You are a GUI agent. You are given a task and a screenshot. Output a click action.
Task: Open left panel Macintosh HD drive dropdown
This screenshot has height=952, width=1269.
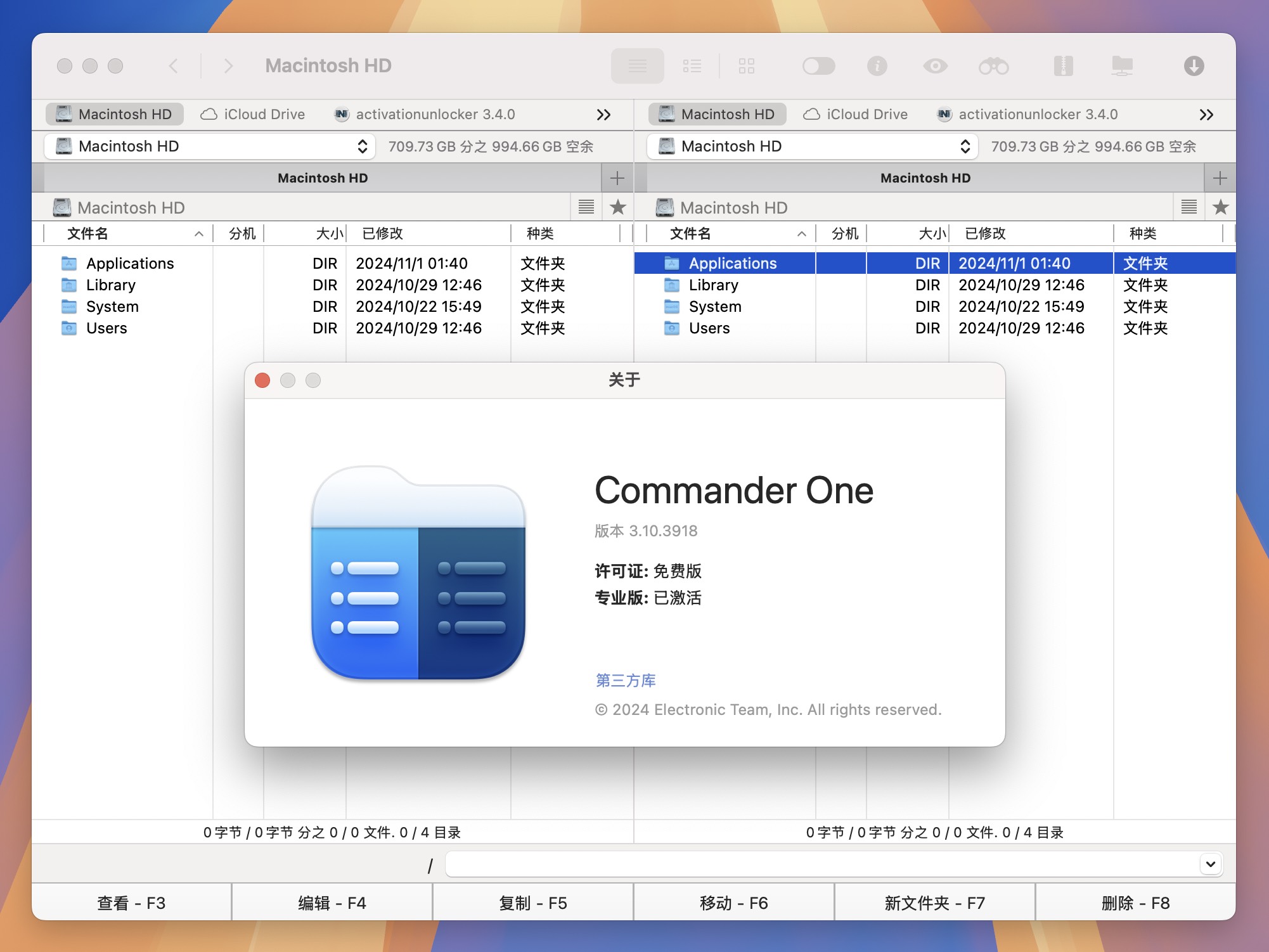210,146
